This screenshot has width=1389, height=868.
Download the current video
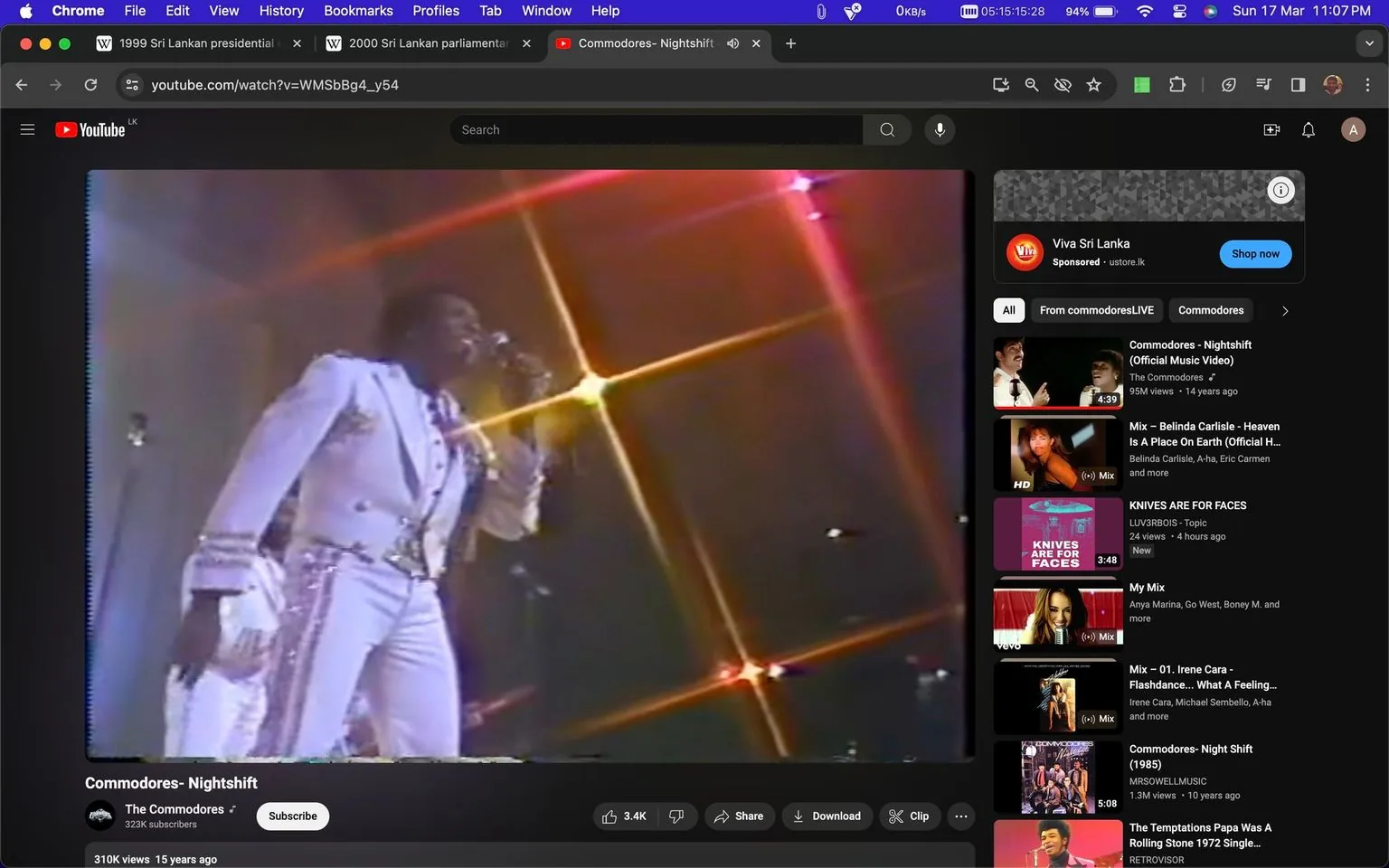pyautogui.click(x=826, y=816)
